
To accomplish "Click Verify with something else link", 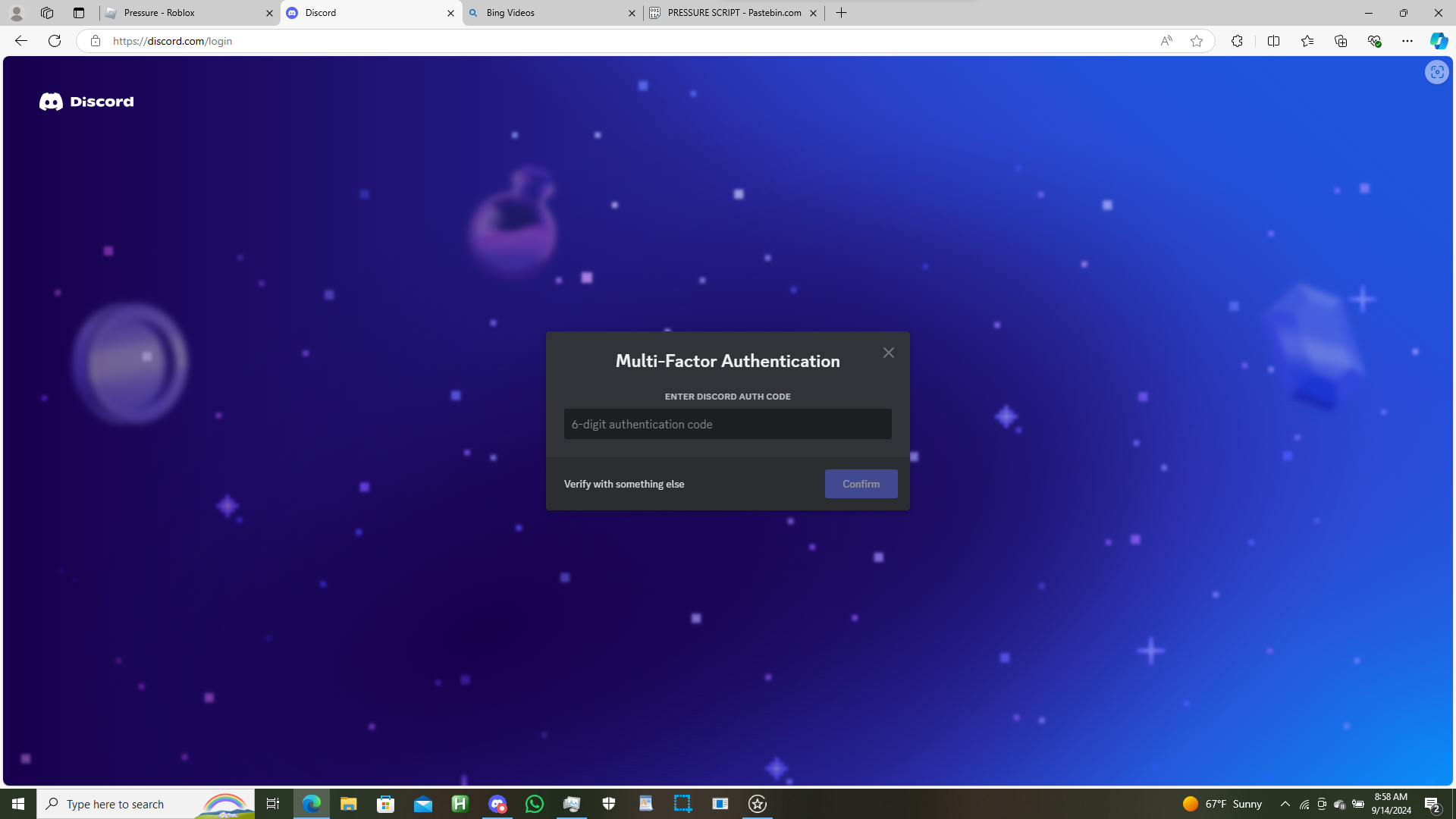I will [623, 484].
